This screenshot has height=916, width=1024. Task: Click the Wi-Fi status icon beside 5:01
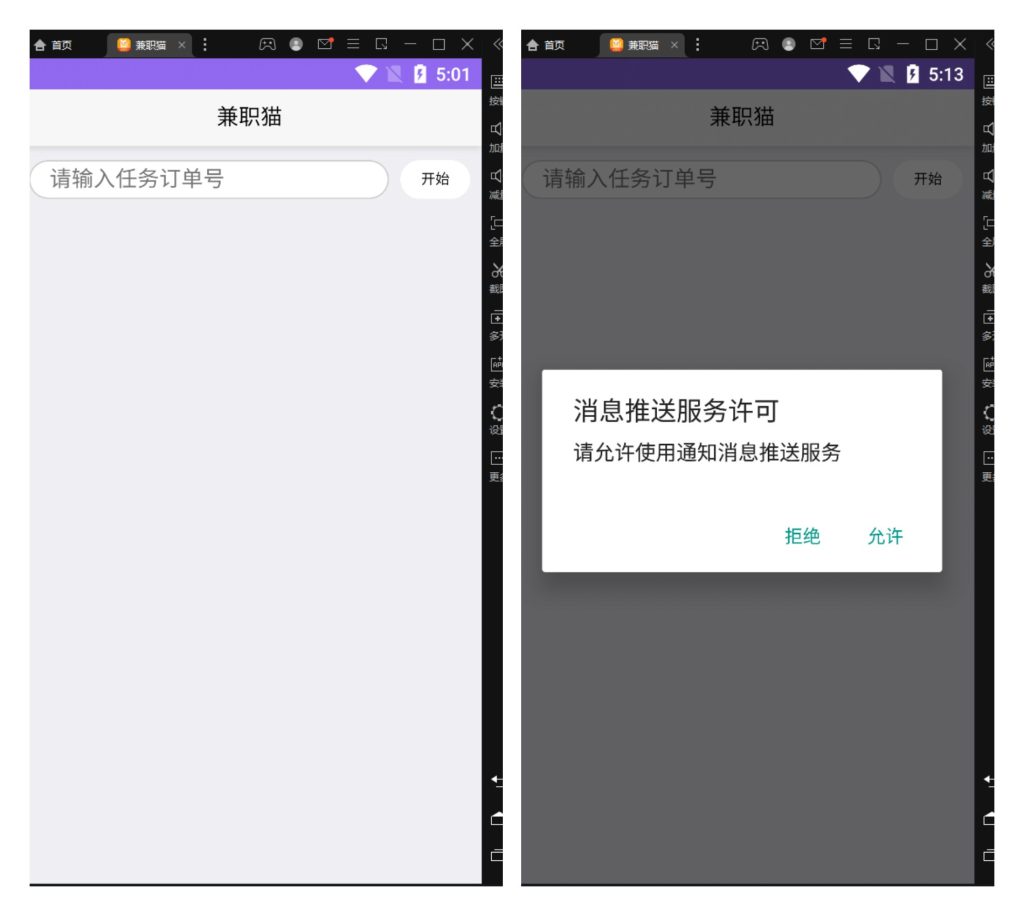pos(366,74)
